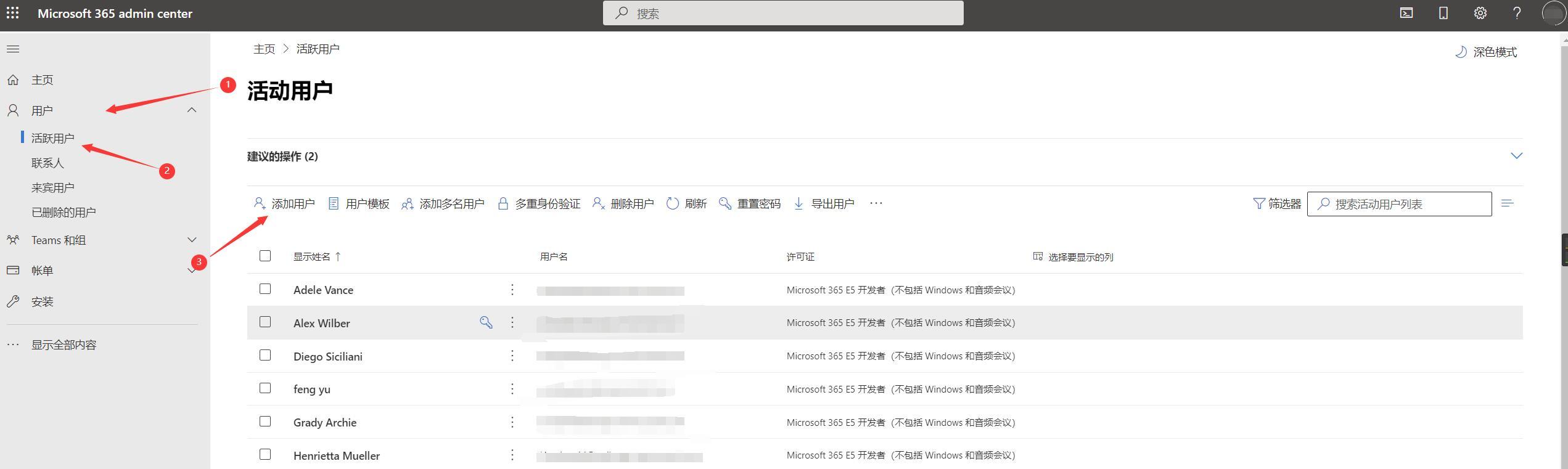
Task: Open 帐单 in the sidebar
Action: pyautogui.click(x=42, y=271)
